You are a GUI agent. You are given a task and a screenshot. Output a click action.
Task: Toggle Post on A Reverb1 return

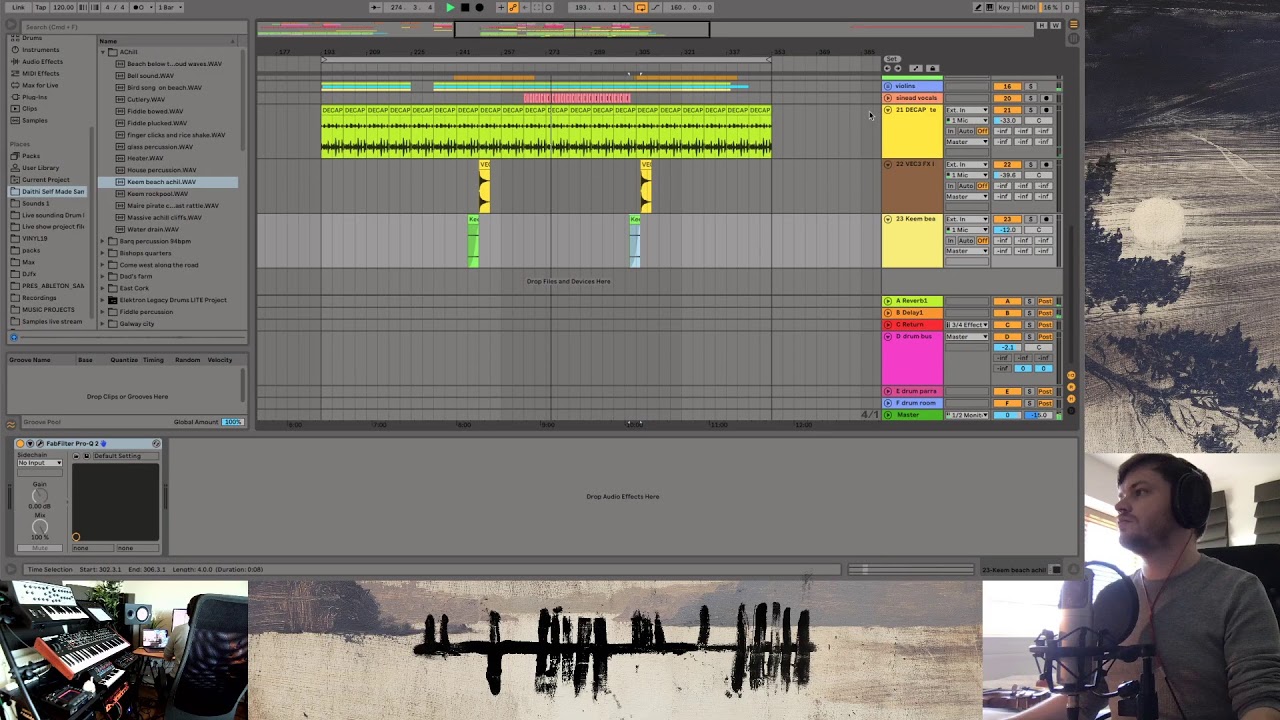click(x=1045, y=301)
